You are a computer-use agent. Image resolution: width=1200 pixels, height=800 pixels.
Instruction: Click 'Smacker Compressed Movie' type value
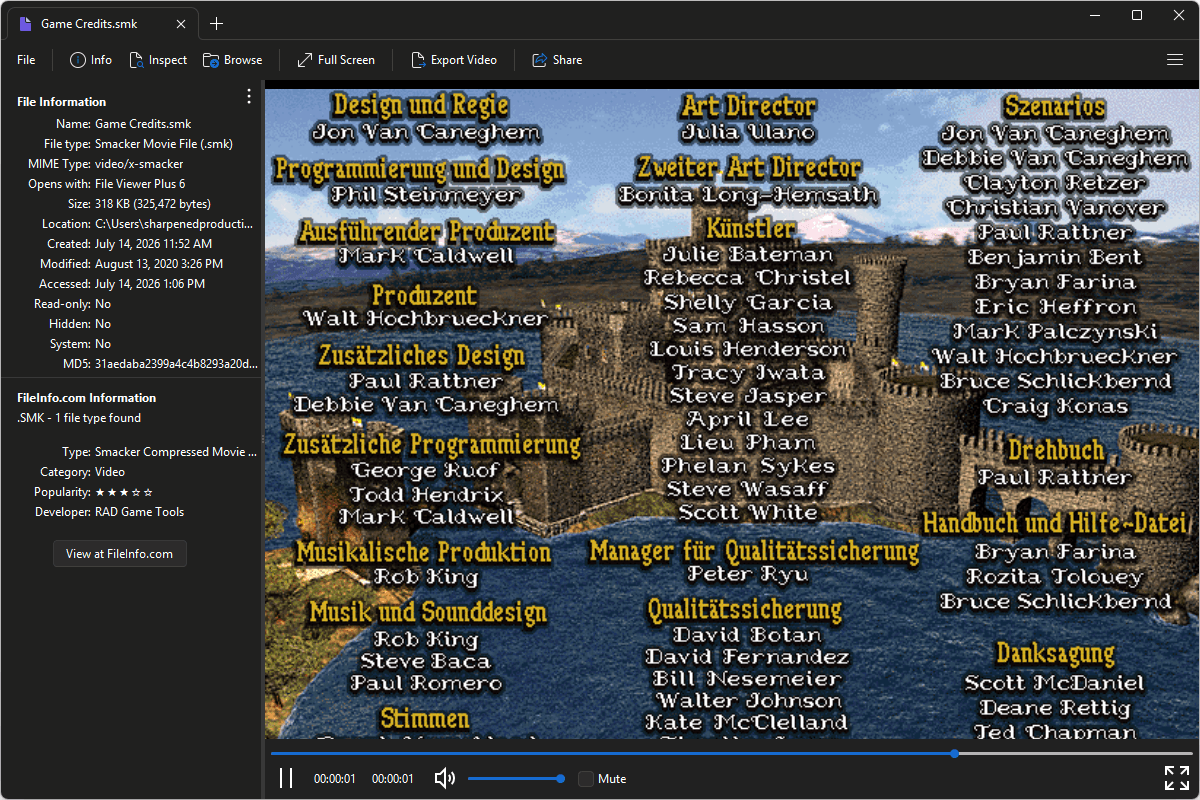[x=176, y=452]
